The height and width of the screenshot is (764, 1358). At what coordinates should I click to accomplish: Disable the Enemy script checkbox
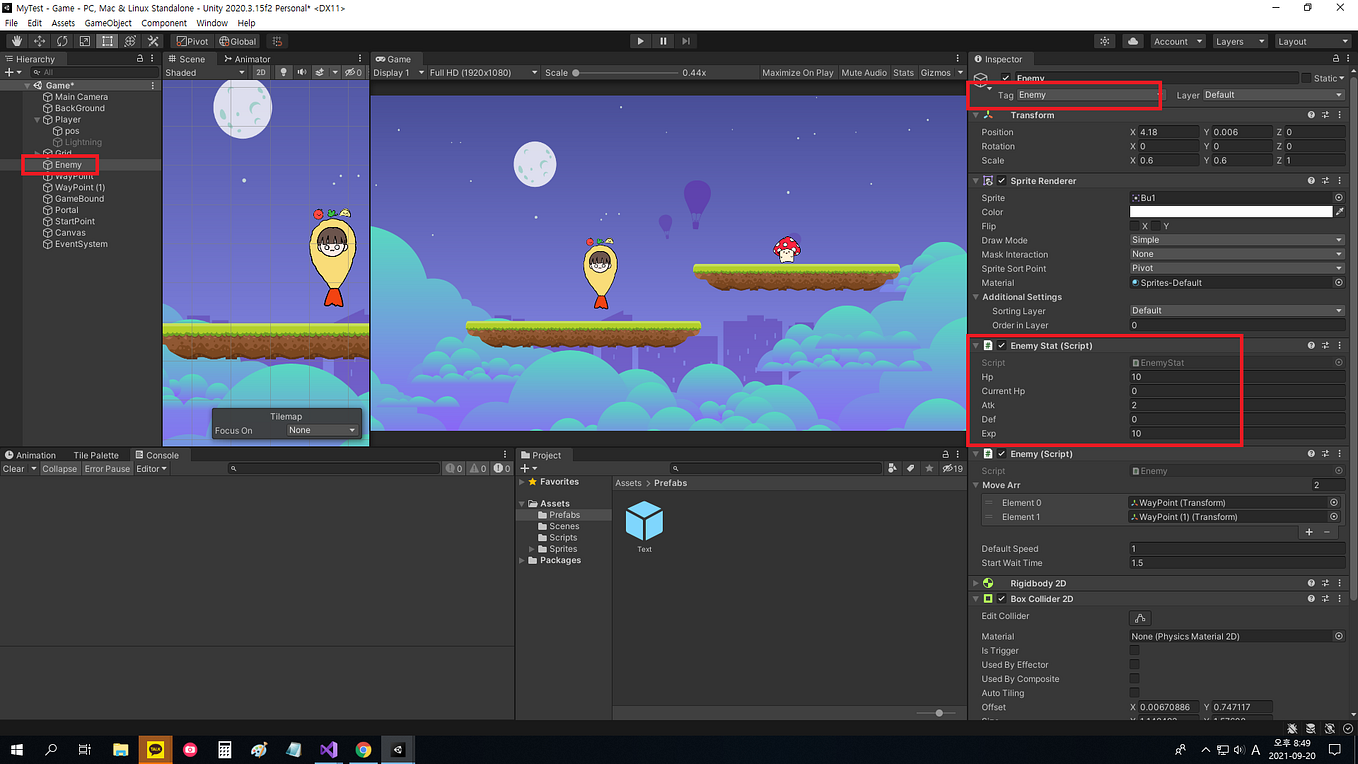tap(1002, 454)
